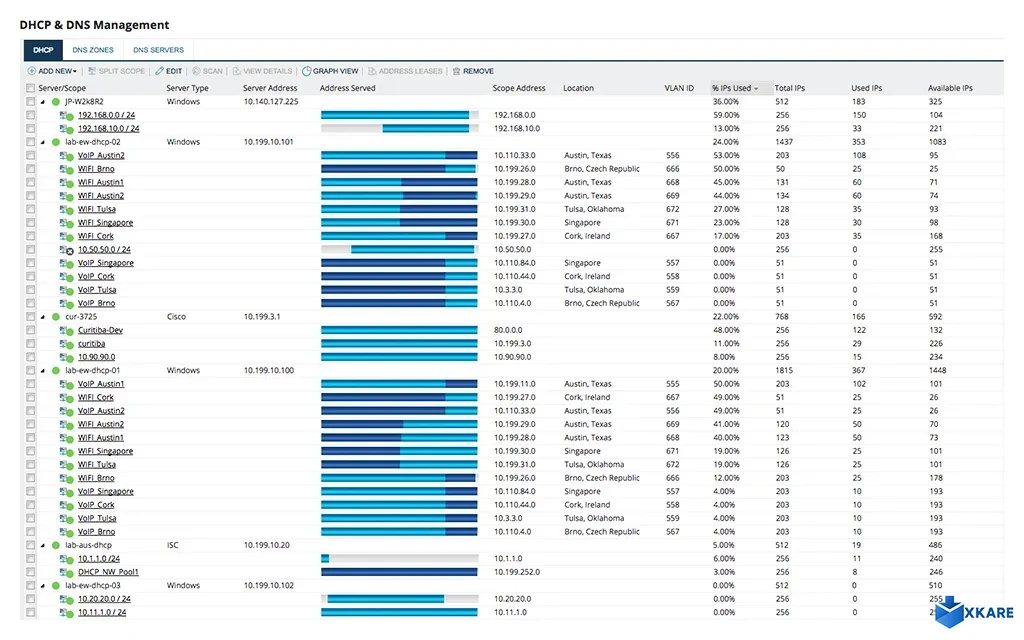Image resolution: width=1024 pixels, height=640 pixels.
Task: Check the lab-aus-dhcp server row checkbox
Action: click(x=30, y=545)
